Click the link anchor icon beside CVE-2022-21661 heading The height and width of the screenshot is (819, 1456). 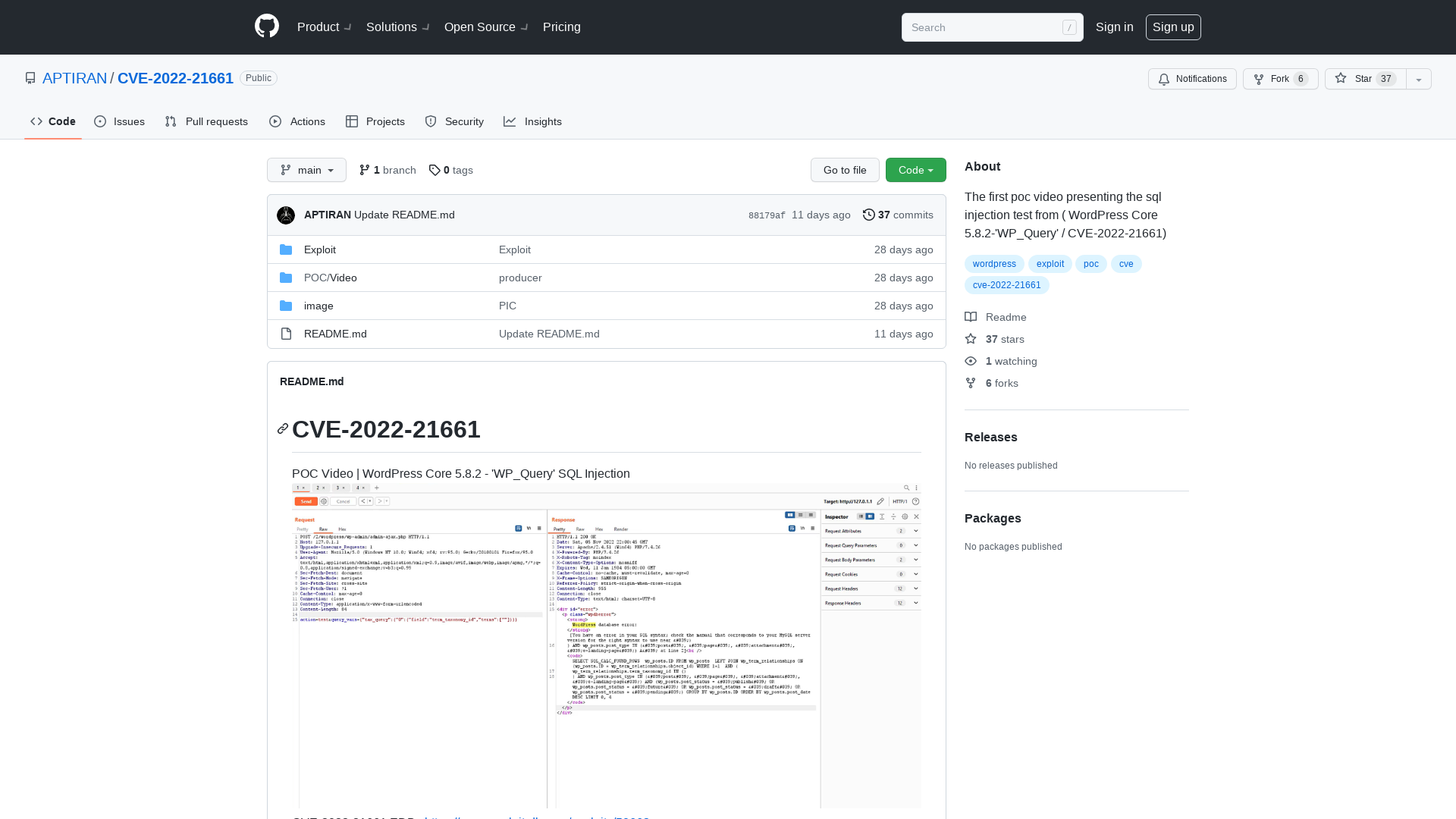[282, 428]
